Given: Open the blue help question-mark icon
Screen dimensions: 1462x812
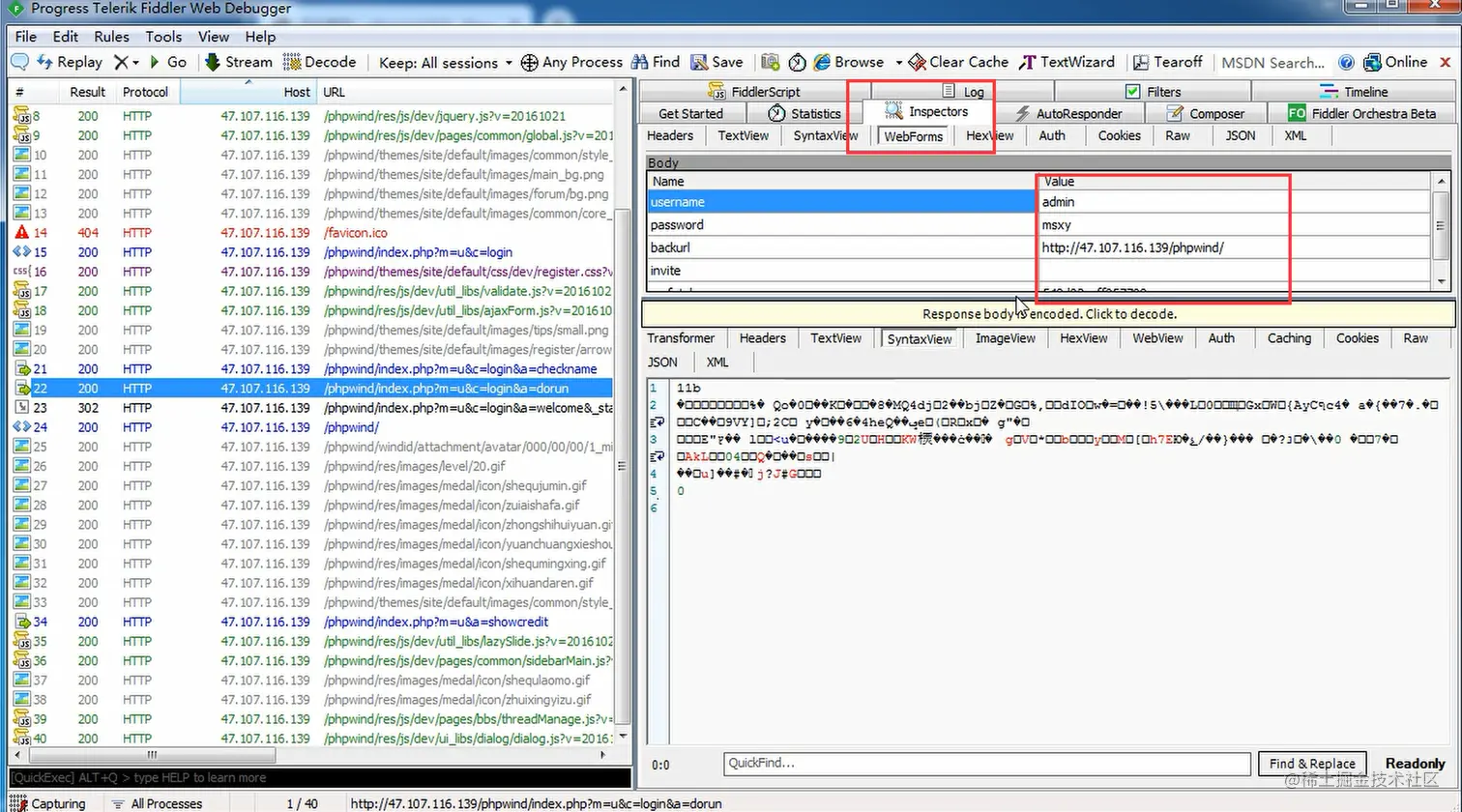Looking at the screenshot, I should 1346,62.
